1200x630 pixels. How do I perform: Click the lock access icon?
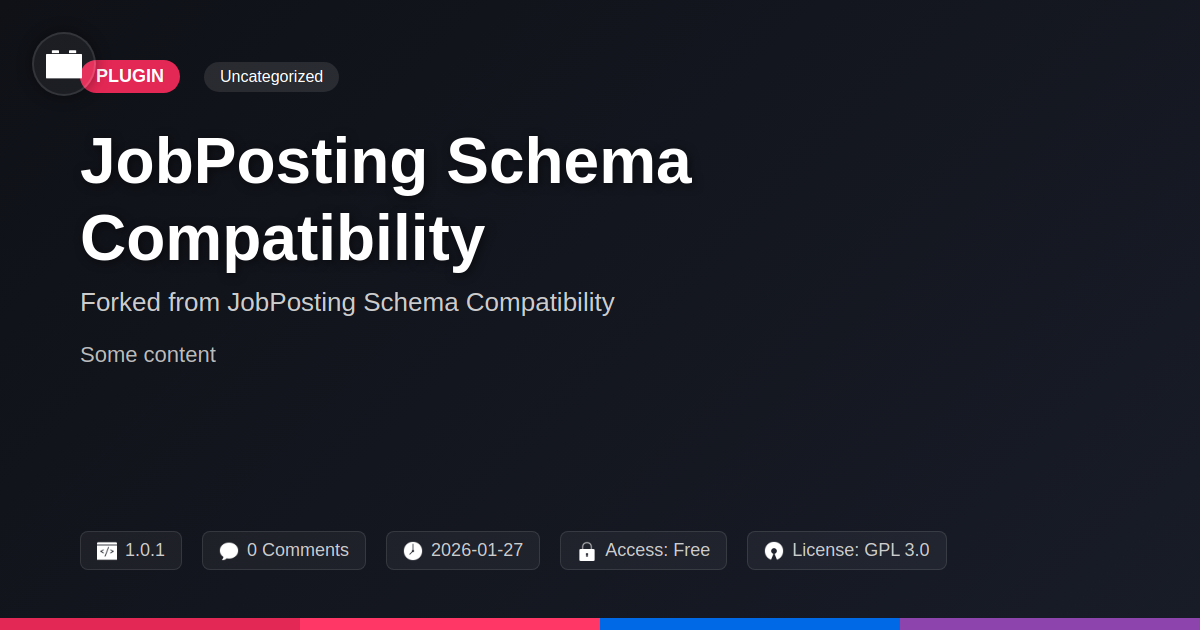coord(587,551)
